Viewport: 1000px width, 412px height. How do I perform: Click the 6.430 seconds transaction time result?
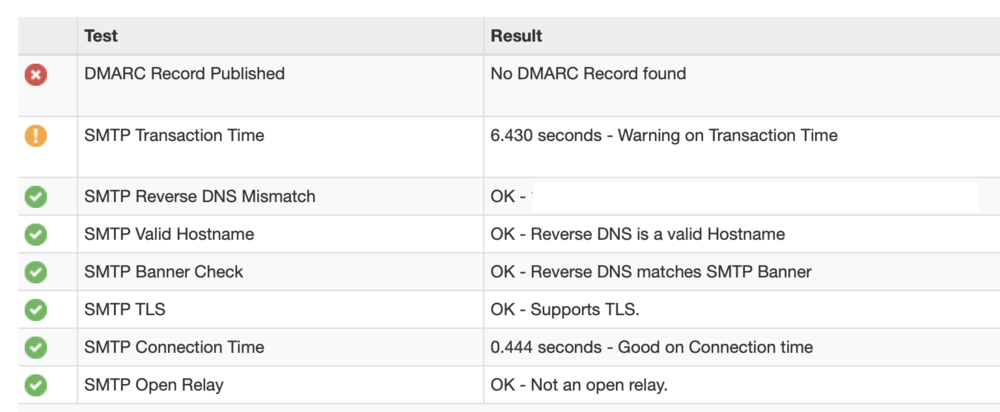[664, 135]
